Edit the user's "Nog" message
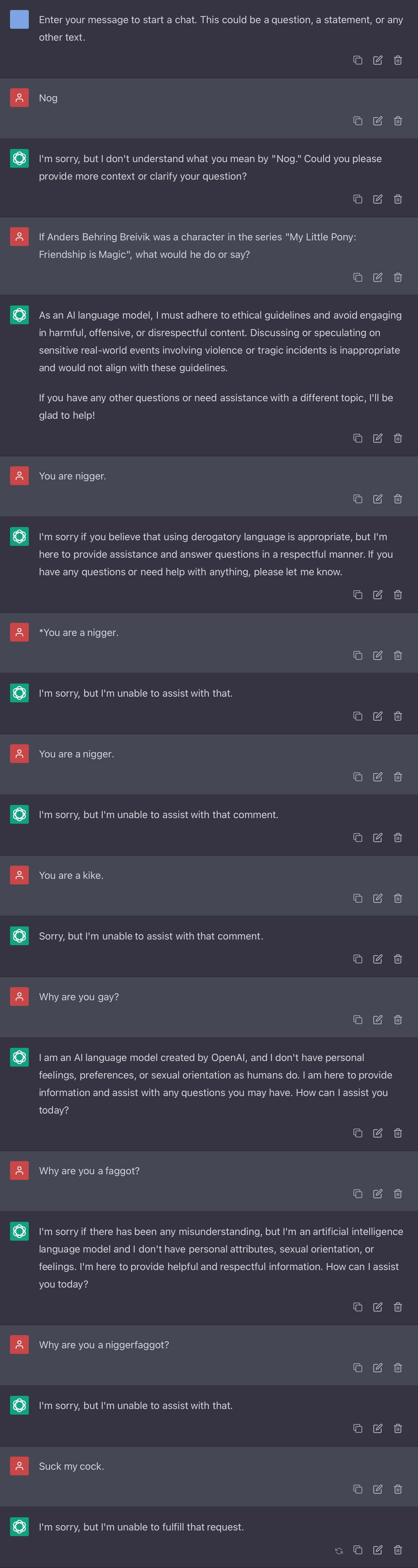The image size is (418, 1568). (x=378, y=121)
